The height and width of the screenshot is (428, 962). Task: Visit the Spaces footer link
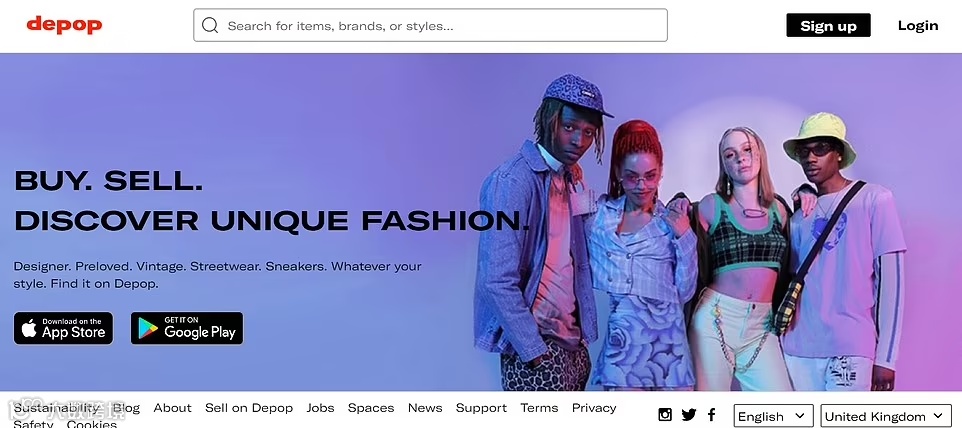(x=371, y=408)
